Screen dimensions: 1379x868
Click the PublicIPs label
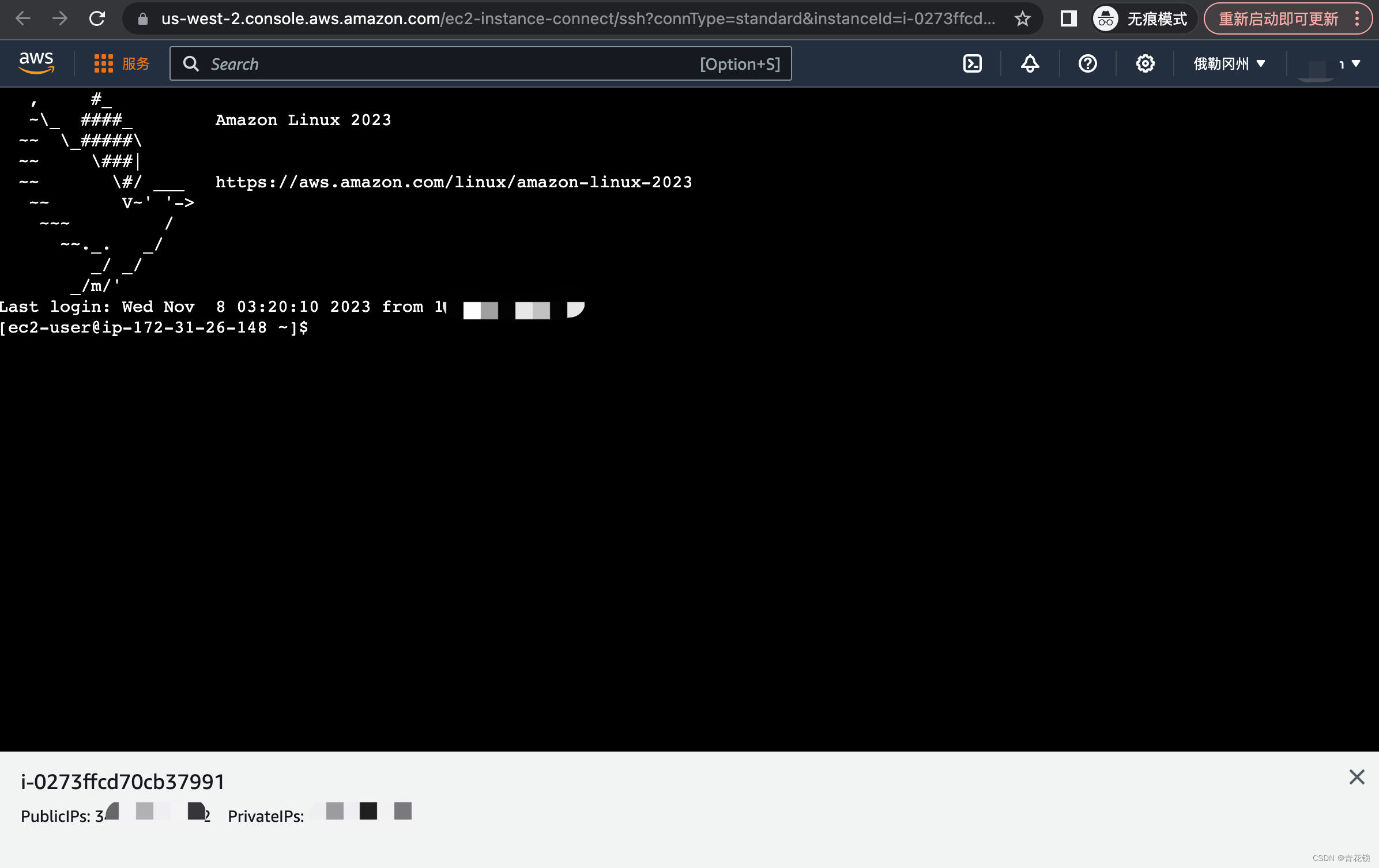coord(55,816)
